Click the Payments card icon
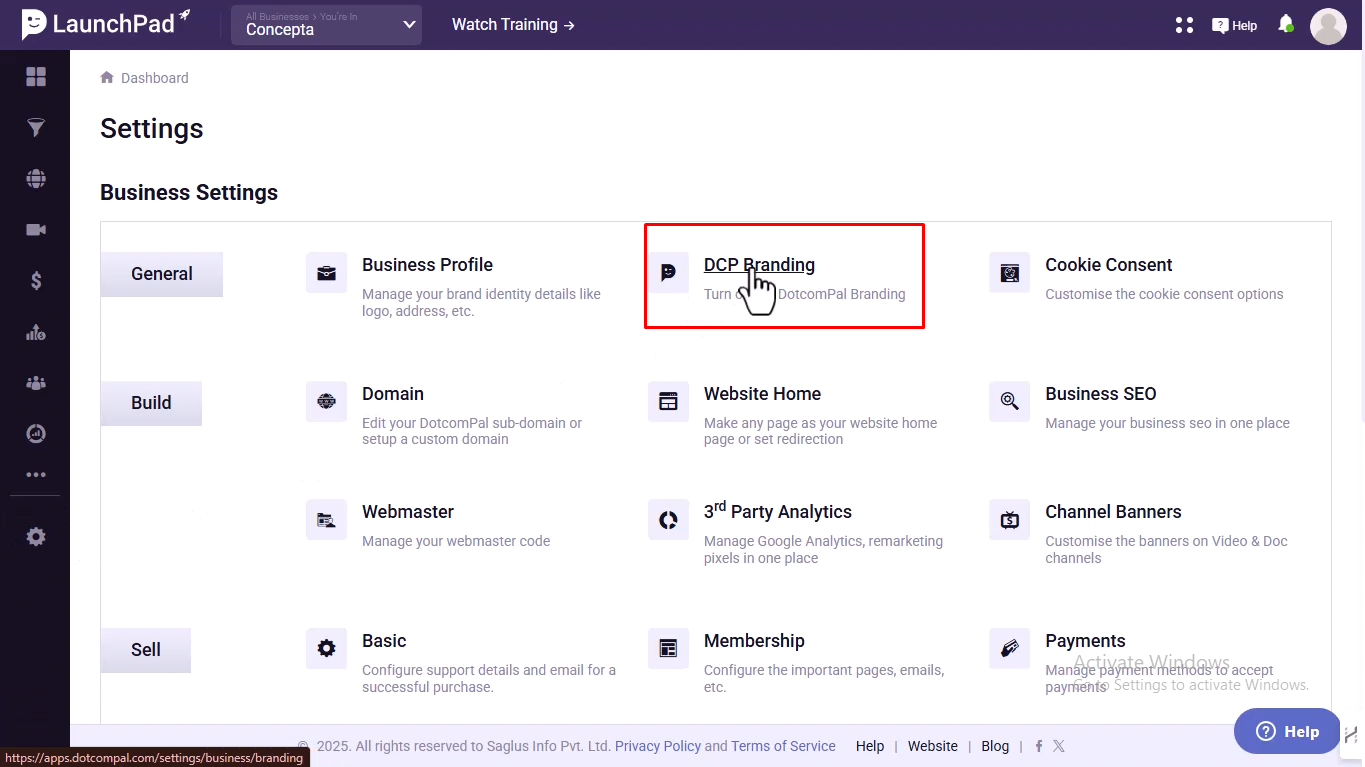 click(x=1010, y=649)
